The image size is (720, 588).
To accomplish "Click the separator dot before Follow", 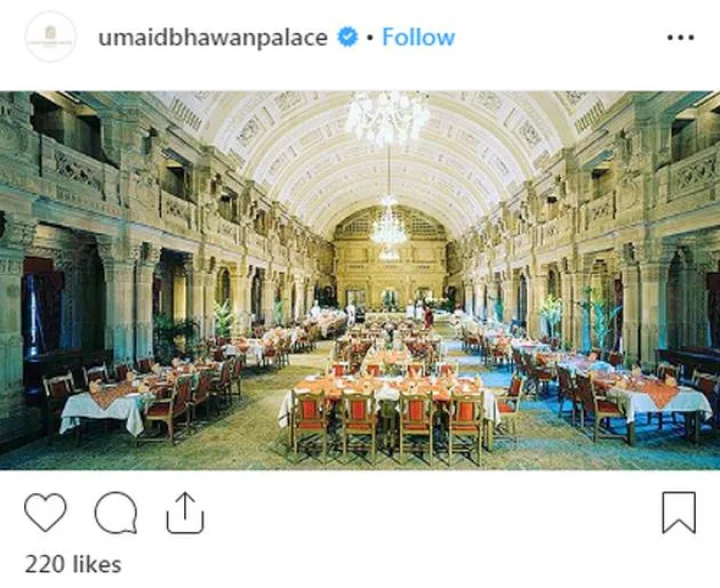I will pyautogui.click(x=370, y=38).
